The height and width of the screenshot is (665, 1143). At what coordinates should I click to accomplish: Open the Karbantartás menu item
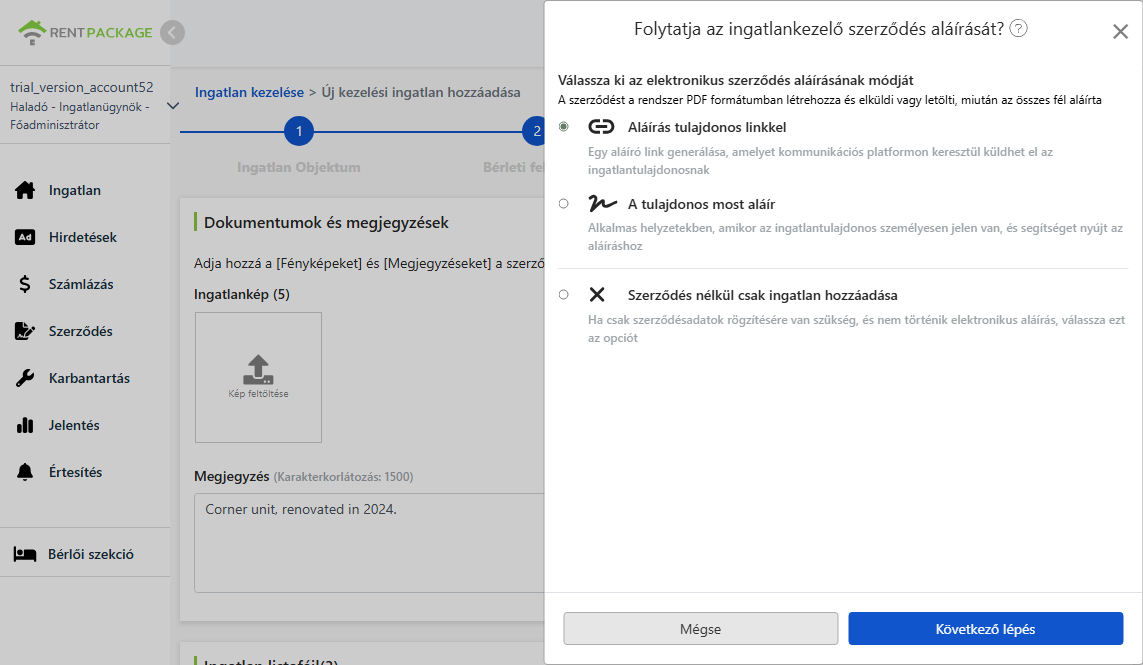[x=89, y=378]
